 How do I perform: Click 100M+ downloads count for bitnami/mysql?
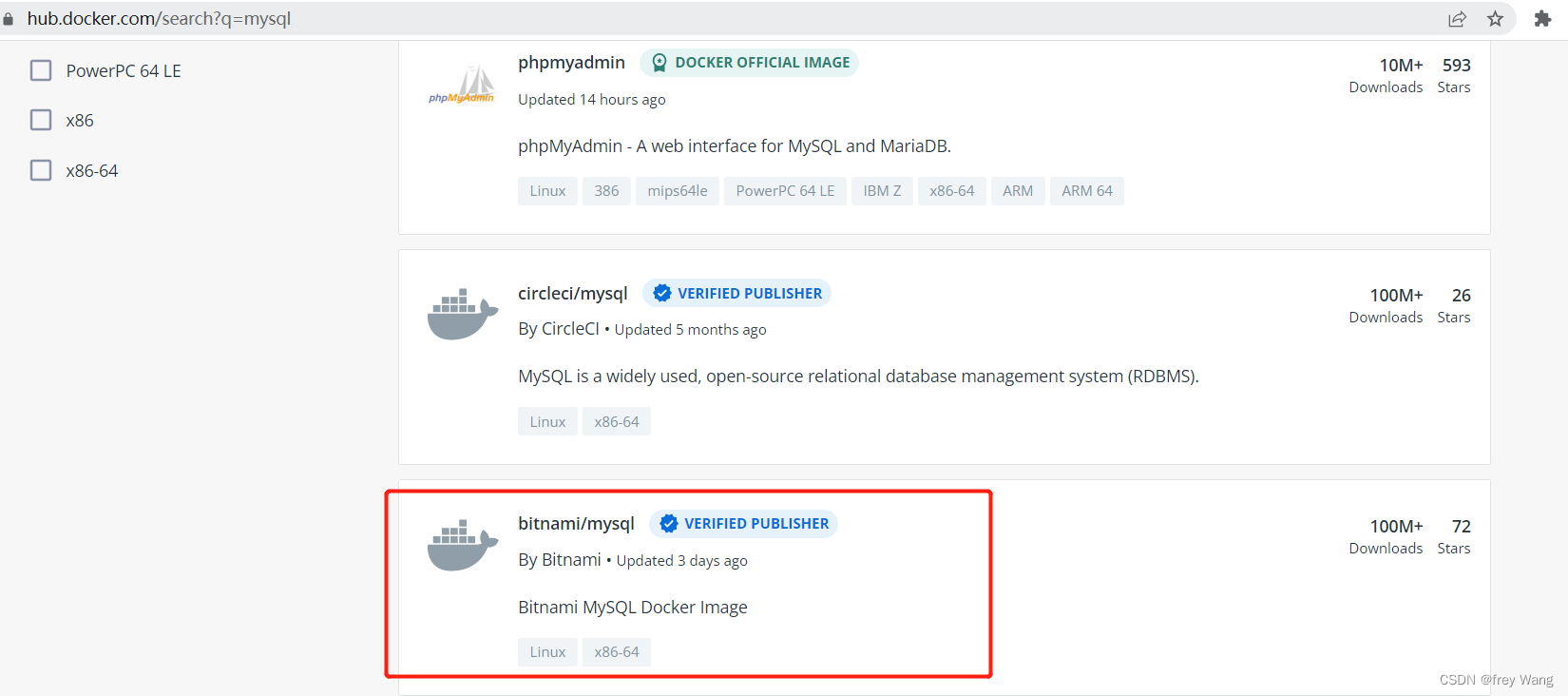[x=1397, y=527]
